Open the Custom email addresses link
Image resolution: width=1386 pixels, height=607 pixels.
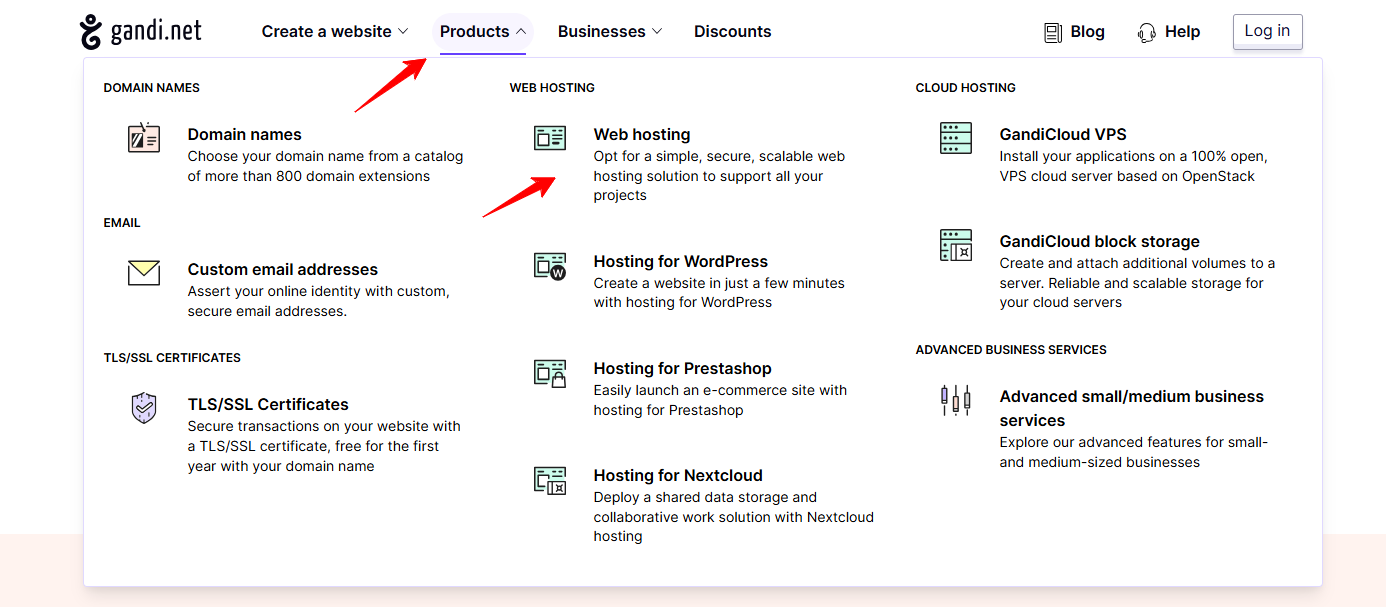[283, 270]
